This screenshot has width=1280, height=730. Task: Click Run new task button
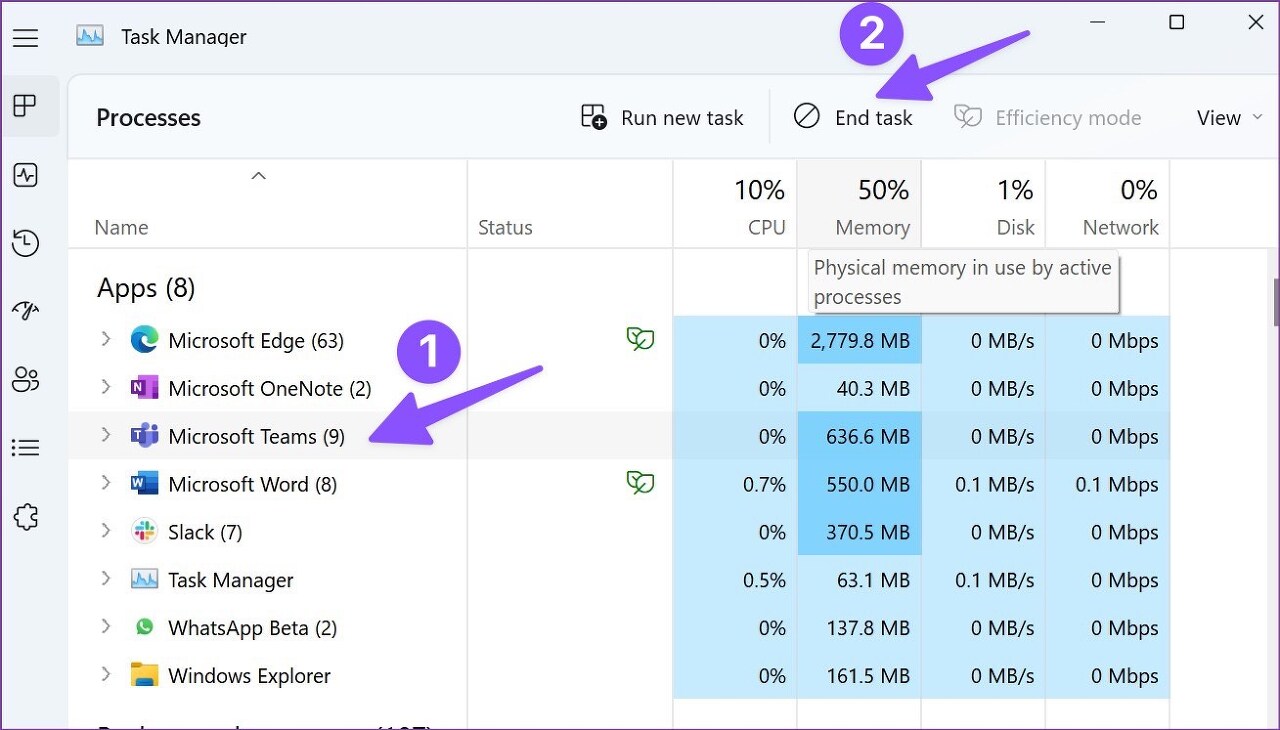pyautogui.click(x=662, y=118)
